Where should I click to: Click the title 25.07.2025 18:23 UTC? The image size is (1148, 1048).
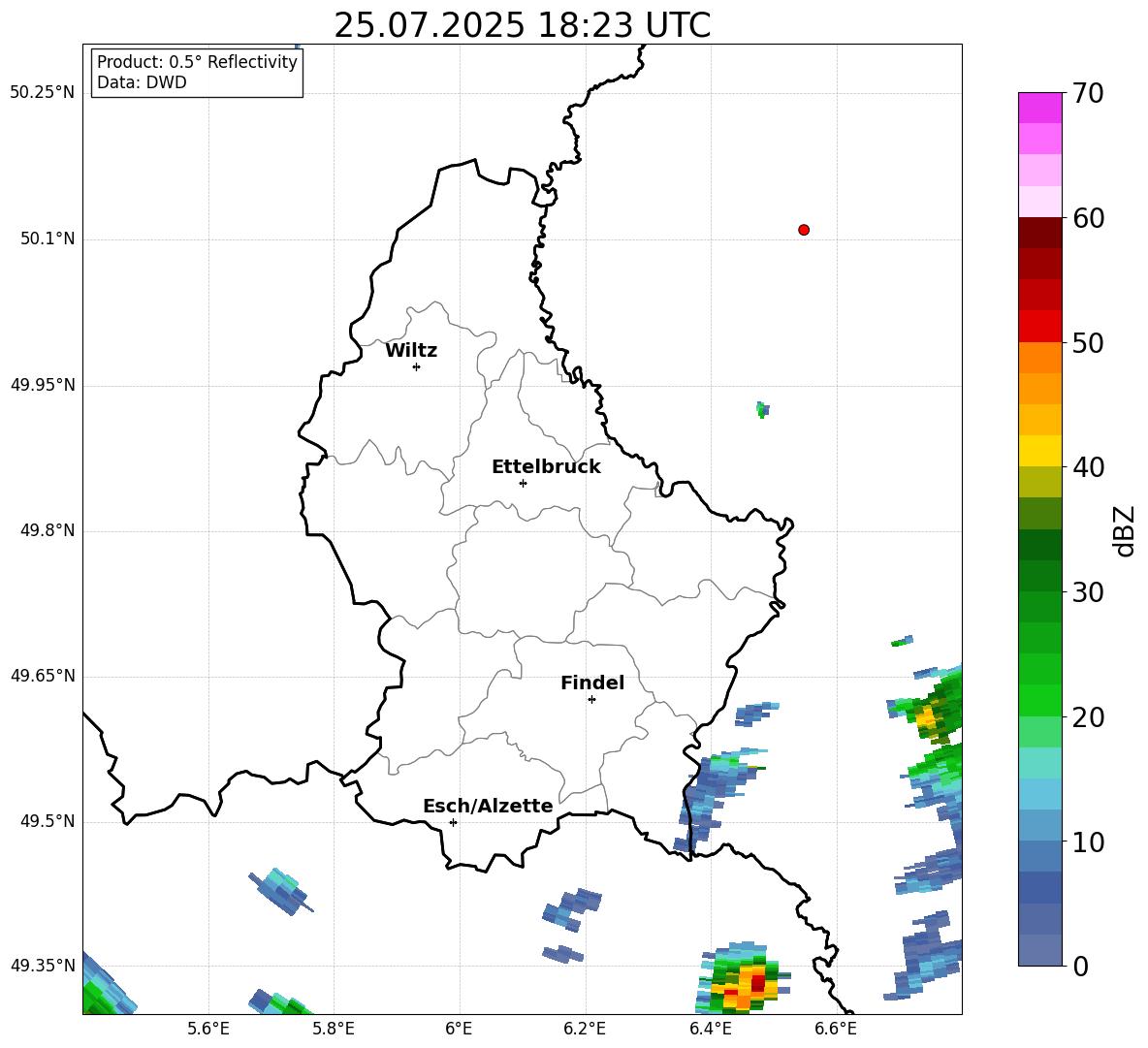522,25
